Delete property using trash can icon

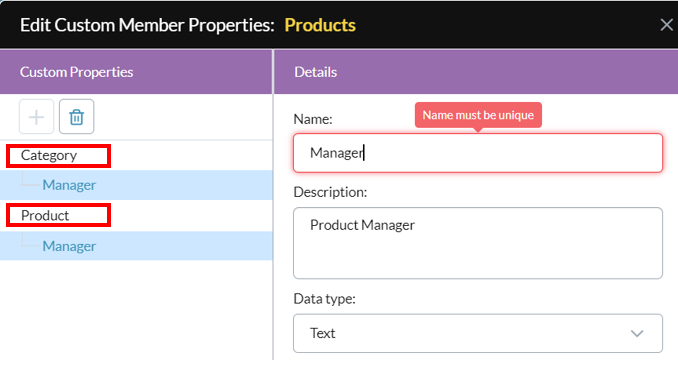point(77,117)
